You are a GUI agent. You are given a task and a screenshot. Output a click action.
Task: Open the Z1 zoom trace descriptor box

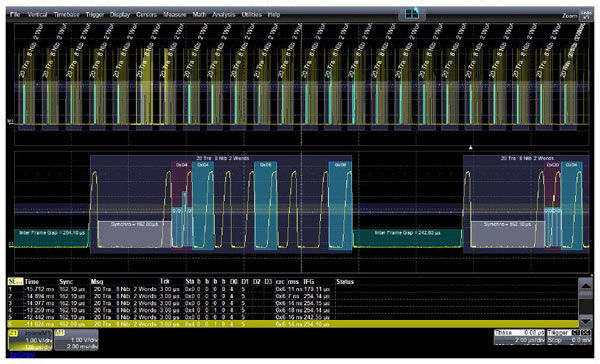tap(30, 340)
